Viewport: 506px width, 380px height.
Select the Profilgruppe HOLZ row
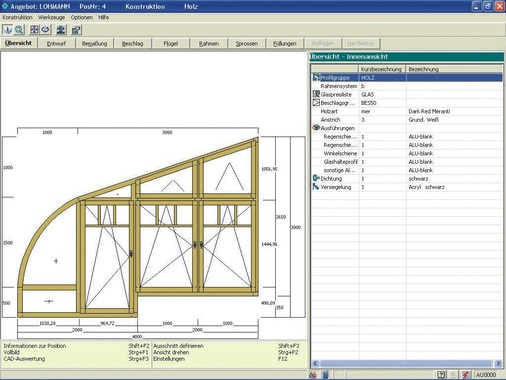[x=407, y=77]
